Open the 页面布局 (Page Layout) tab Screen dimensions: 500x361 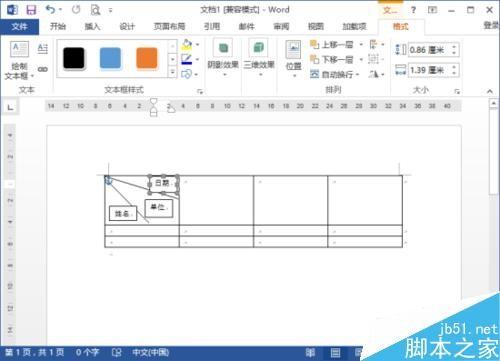pyautogui.click(x=169, y=26)
